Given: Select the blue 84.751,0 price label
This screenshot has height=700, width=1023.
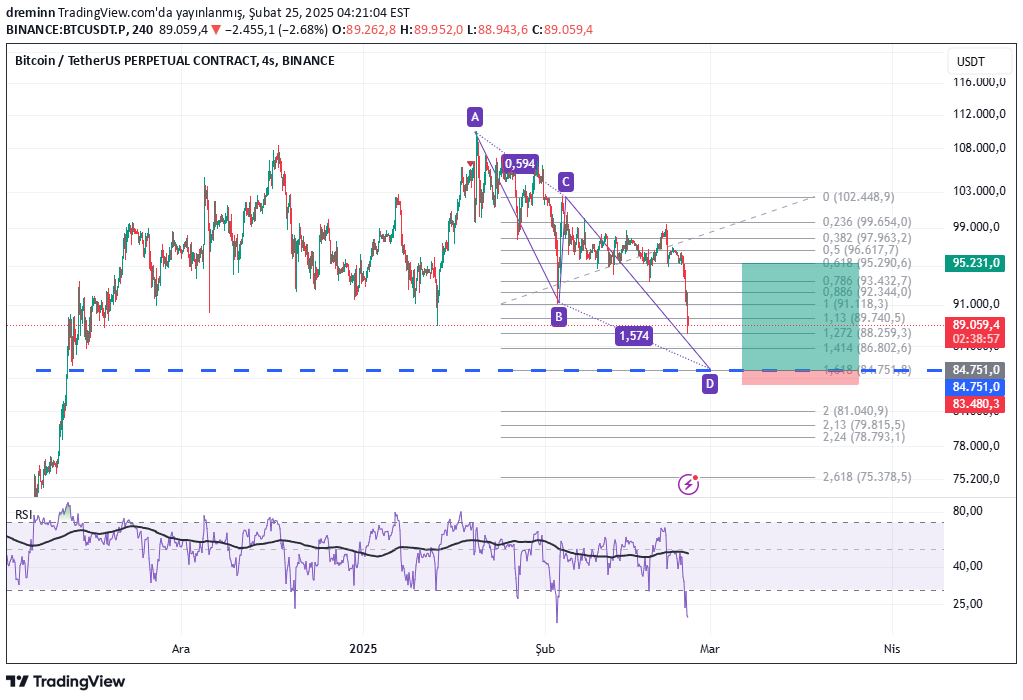Looking at the screenshot, I should pyautogui.click(x=974, y=386).
